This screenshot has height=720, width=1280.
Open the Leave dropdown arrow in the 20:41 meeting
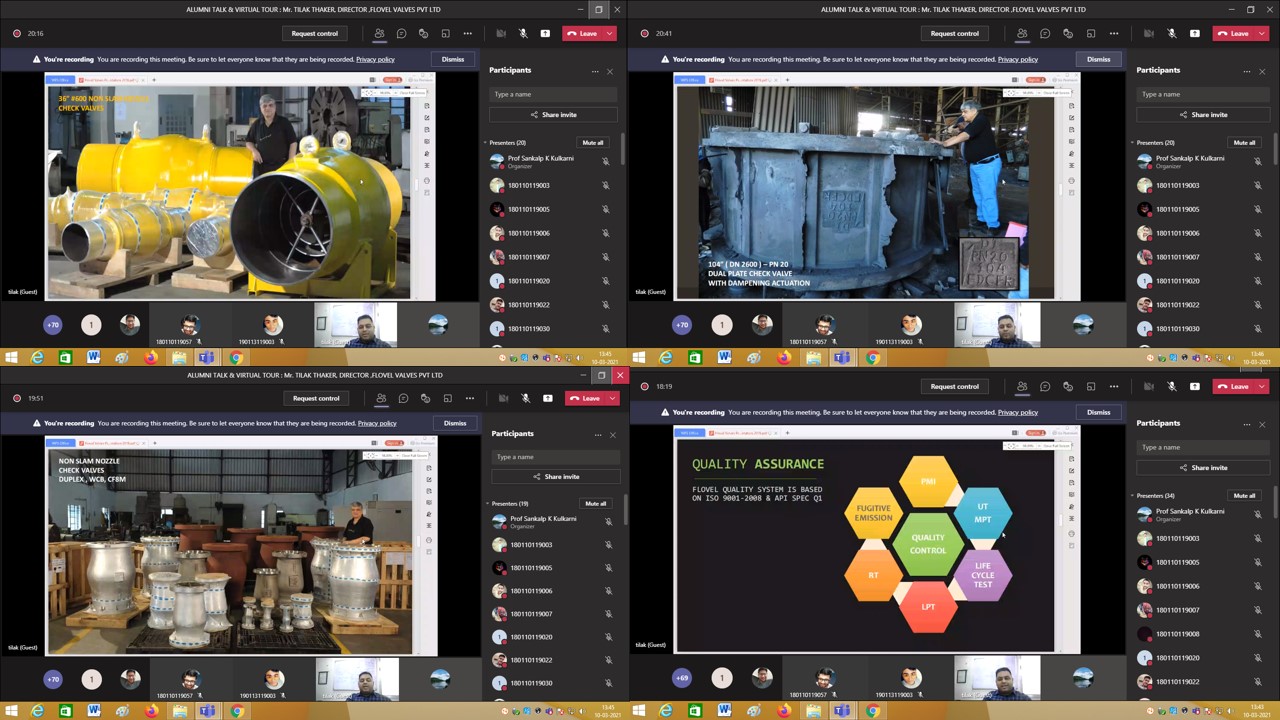pos(1260,33)
